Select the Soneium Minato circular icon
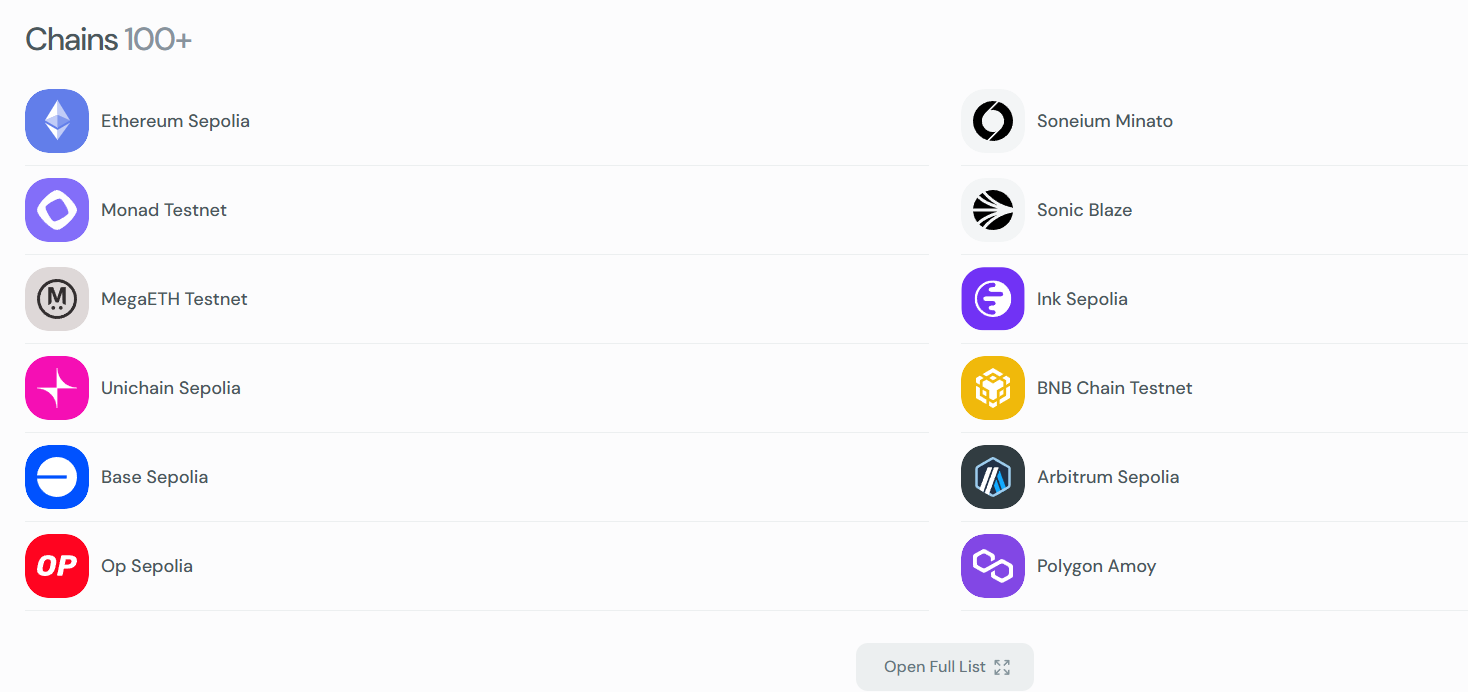Viewport: 1468px width, 692px height. click(993, 121)
